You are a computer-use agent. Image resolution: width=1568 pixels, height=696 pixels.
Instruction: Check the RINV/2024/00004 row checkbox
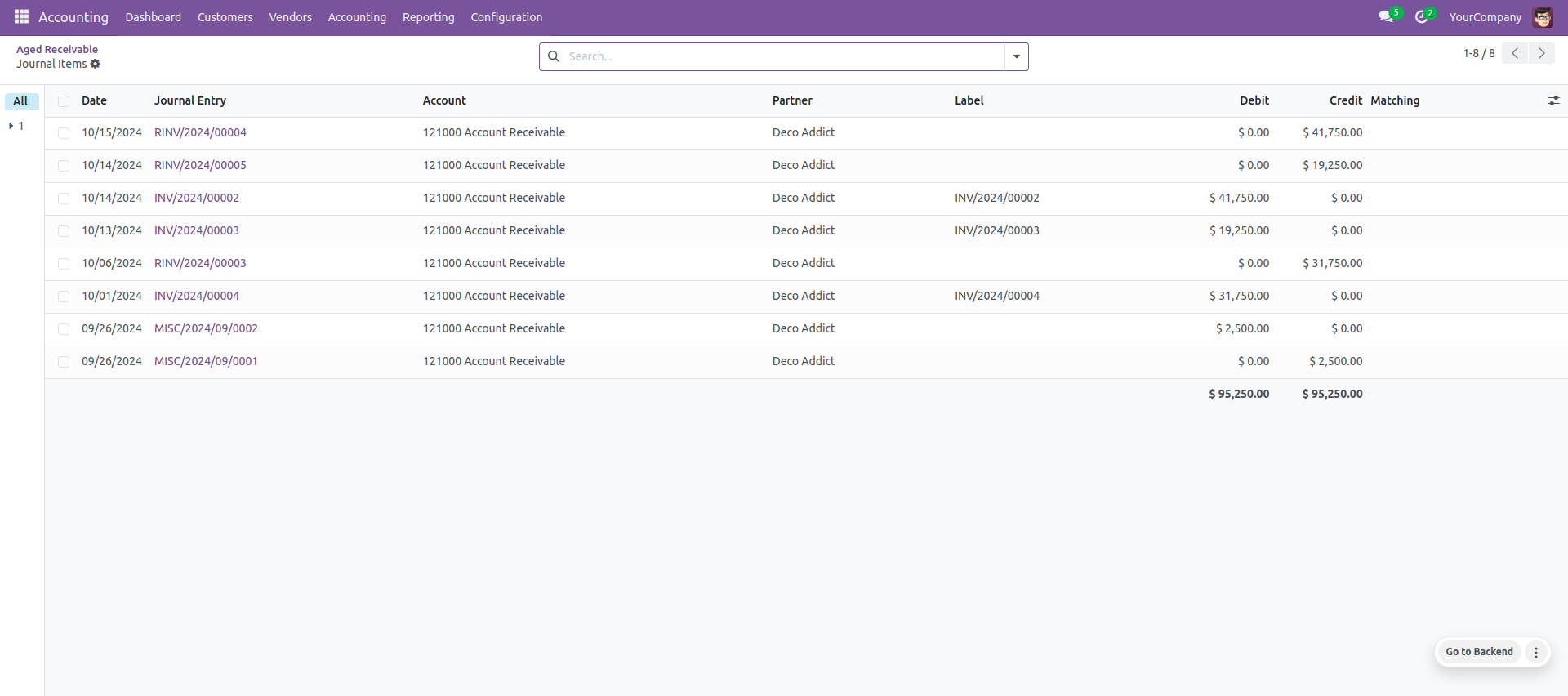(64, 133)
